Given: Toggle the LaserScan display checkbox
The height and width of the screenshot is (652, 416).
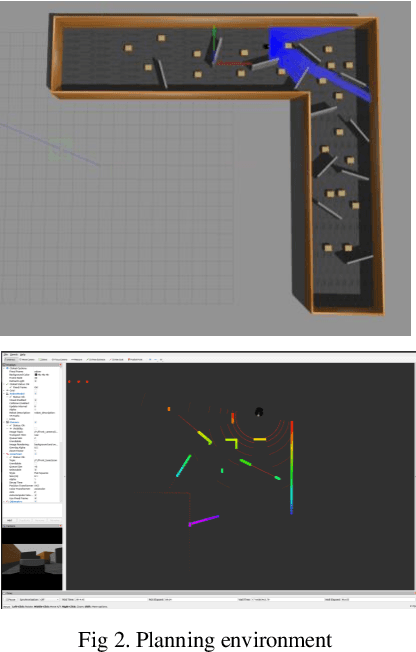Looking at the screenshot, I should (x=35, y=454).
